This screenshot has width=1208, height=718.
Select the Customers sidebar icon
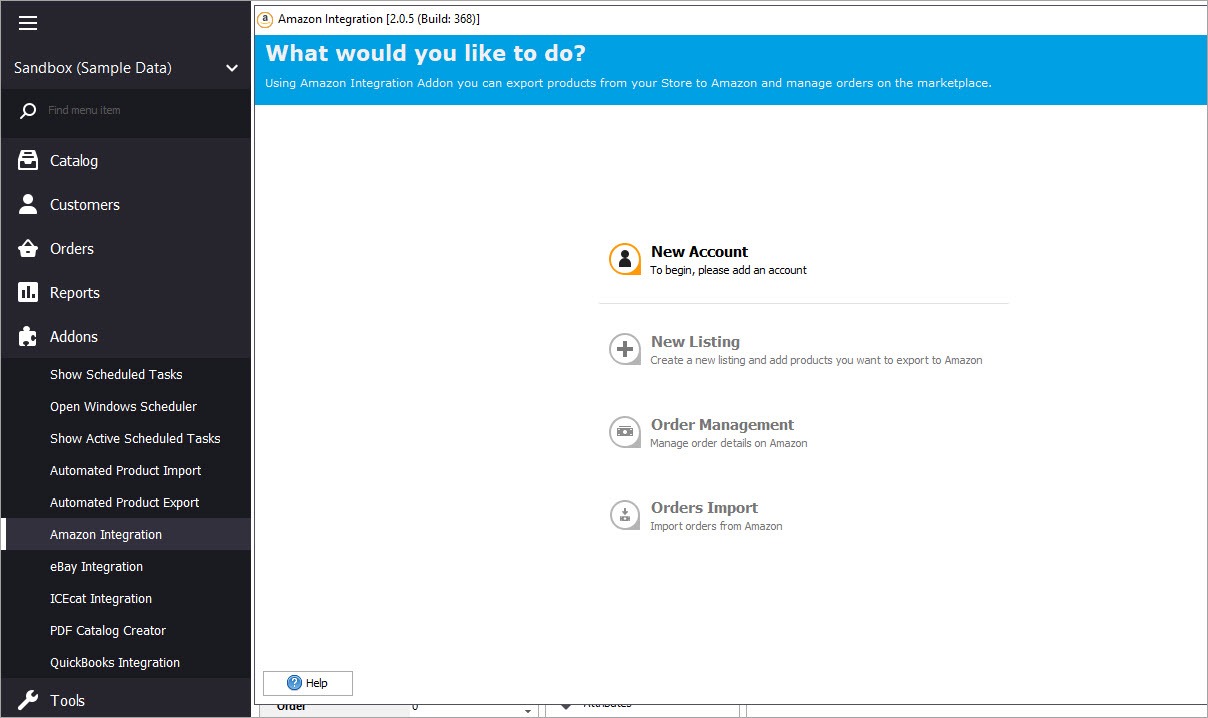tap(28, 204)
